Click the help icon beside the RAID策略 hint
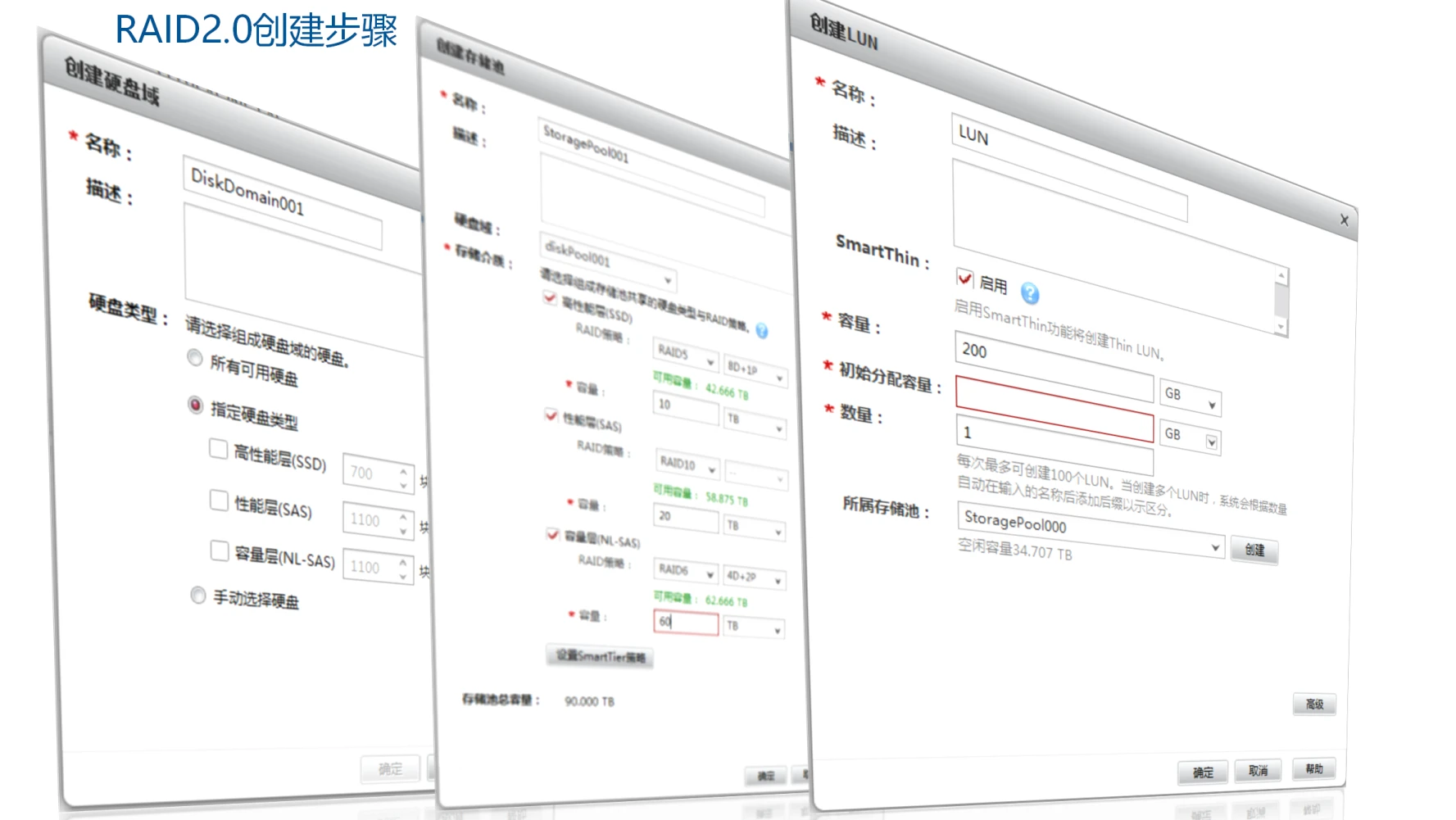The width and height of the screenshot is (1456, 820). [761, 330]
